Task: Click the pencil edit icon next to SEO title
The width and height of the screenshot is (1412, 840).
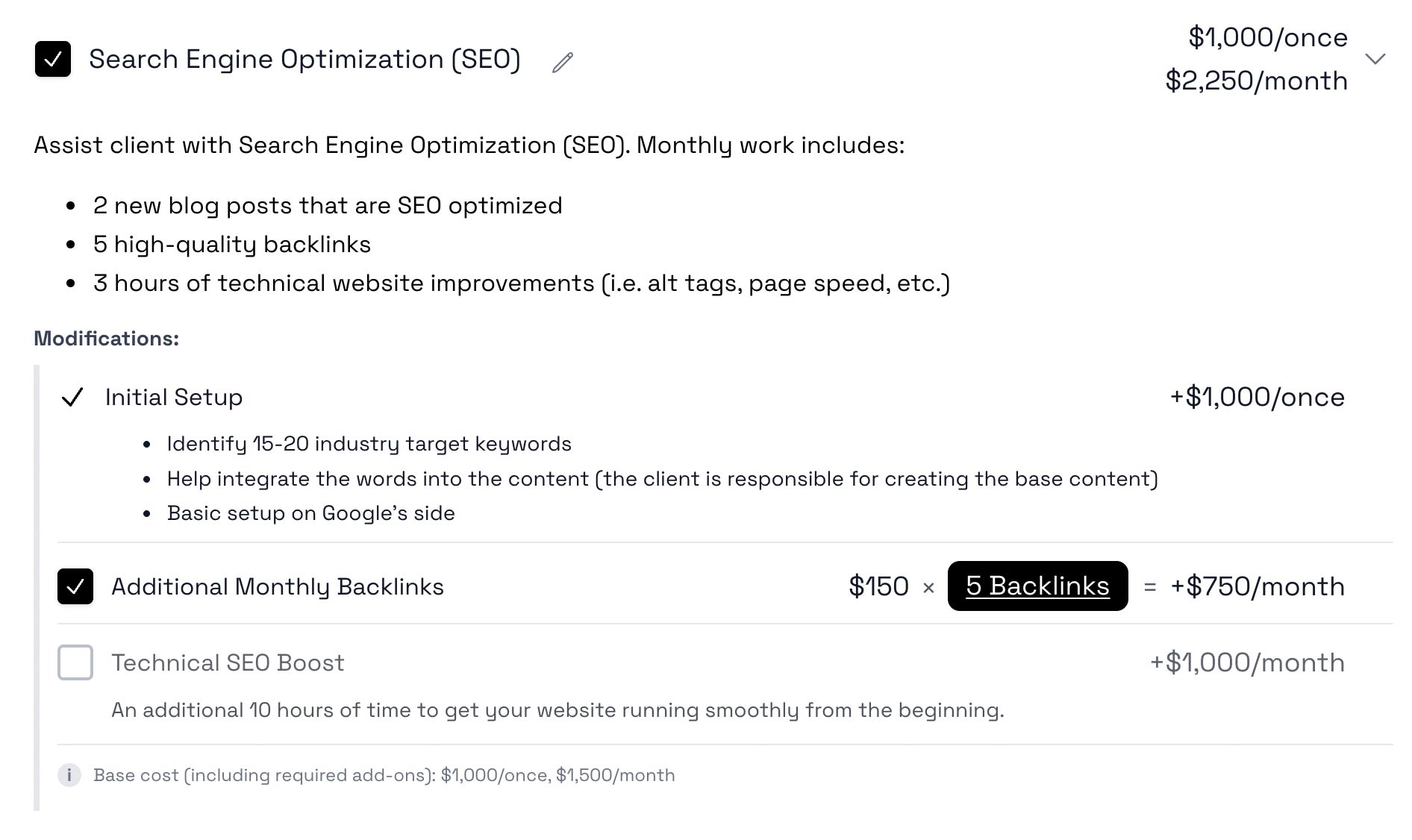Action: pos(561,62)
